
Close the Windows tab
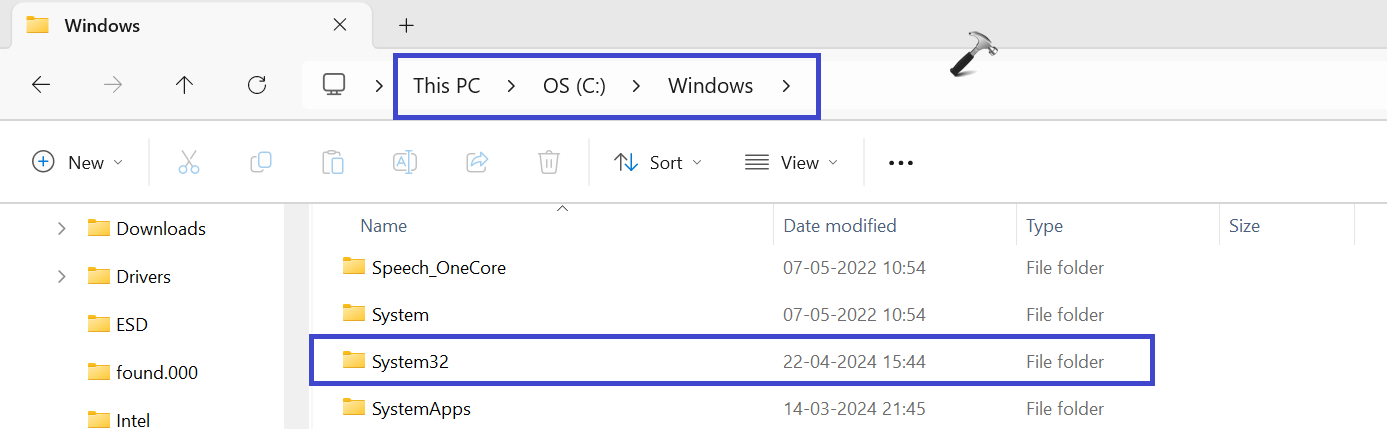click(340, 25)
